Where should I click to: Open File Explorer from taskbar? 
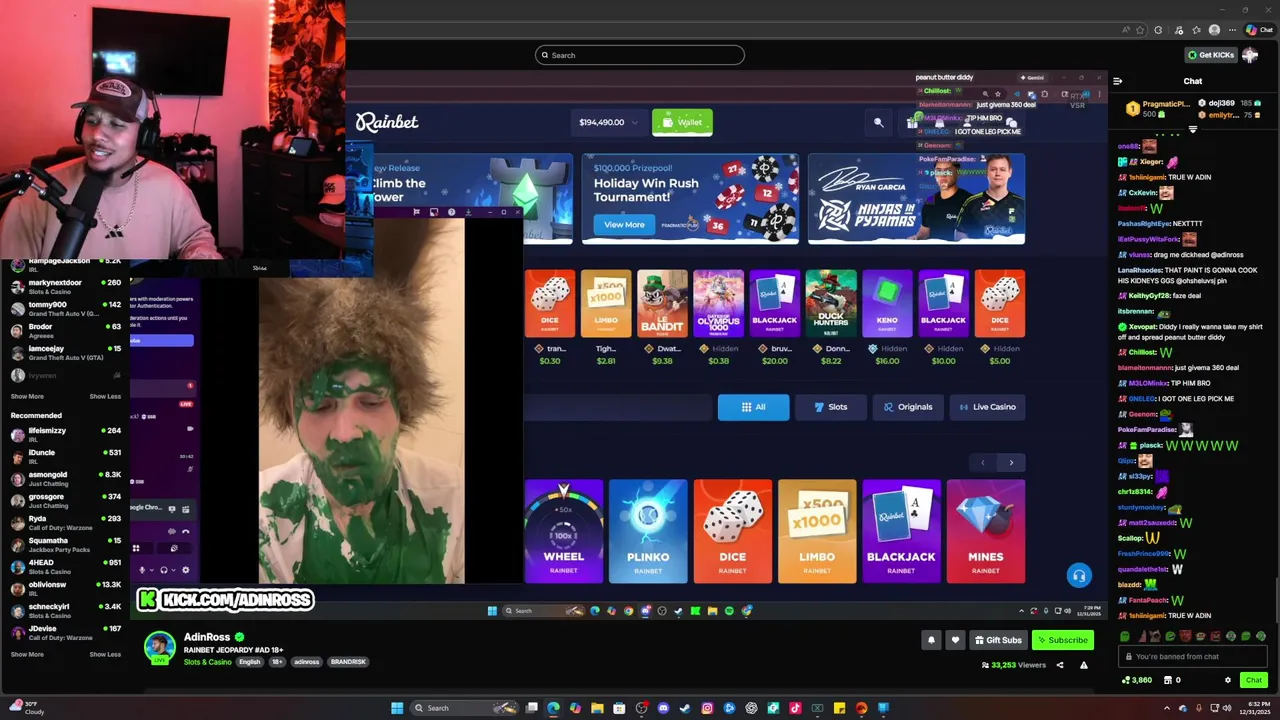tap(597, 708)
